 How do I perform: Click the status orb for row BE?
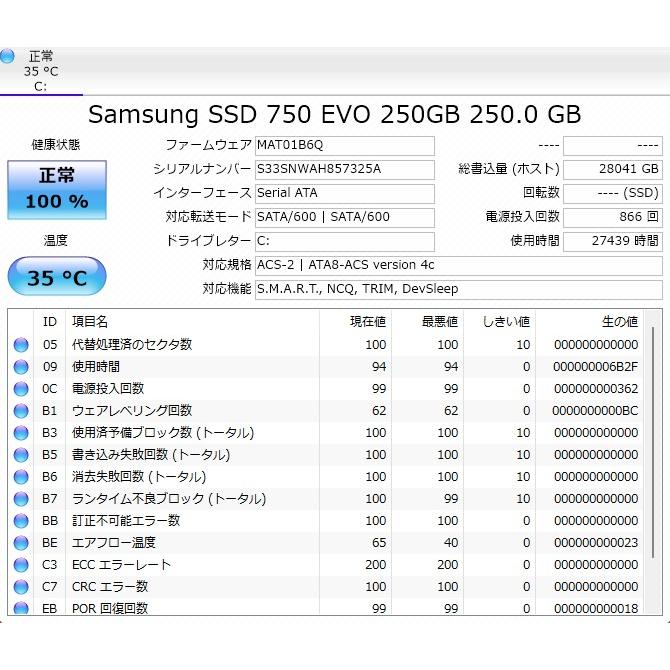(x=21, y=543)
